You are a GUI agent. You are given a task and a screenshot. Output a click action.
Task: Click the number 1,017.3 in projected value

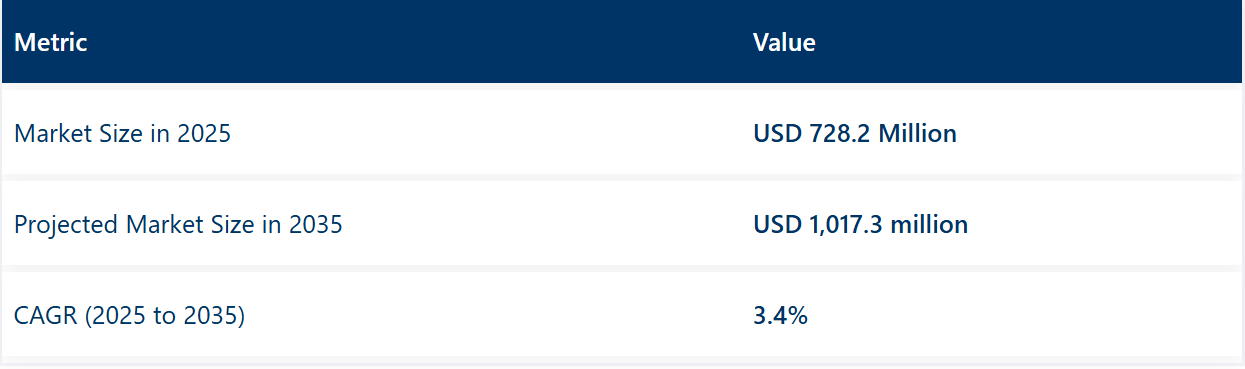click(841, 225)
